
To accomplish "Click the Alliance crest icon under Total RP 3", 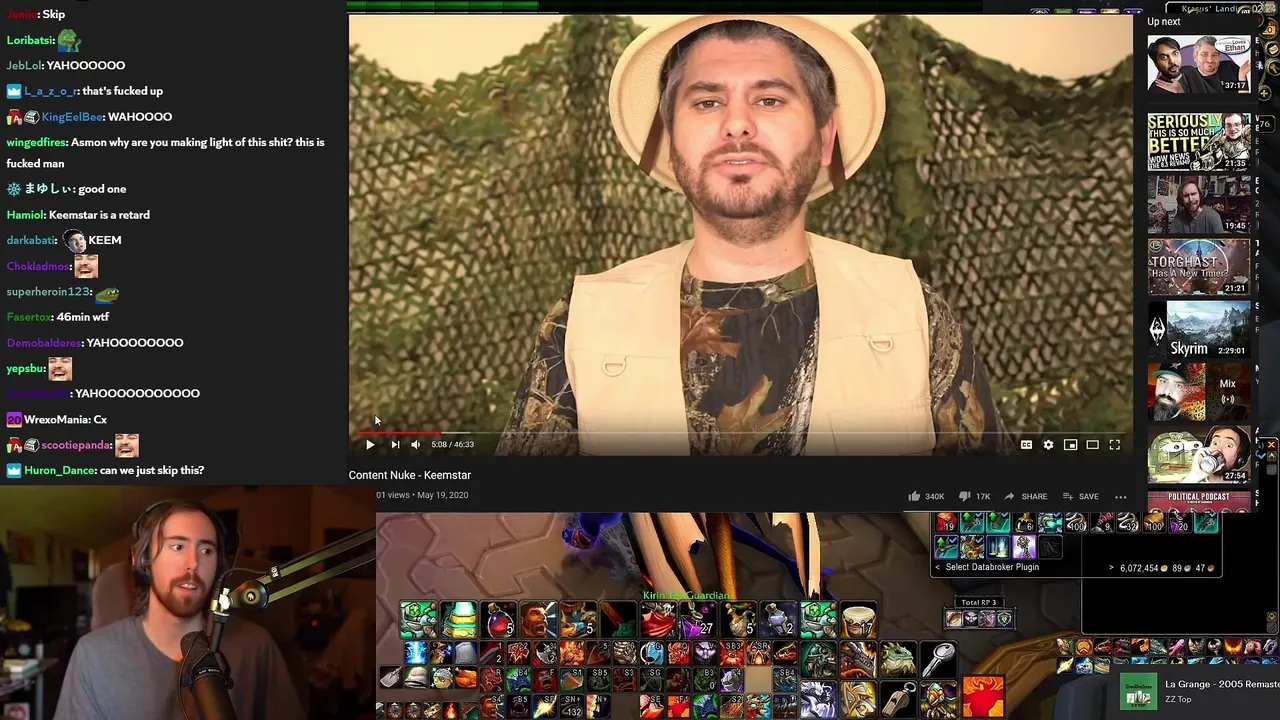I will (1004, 619).
